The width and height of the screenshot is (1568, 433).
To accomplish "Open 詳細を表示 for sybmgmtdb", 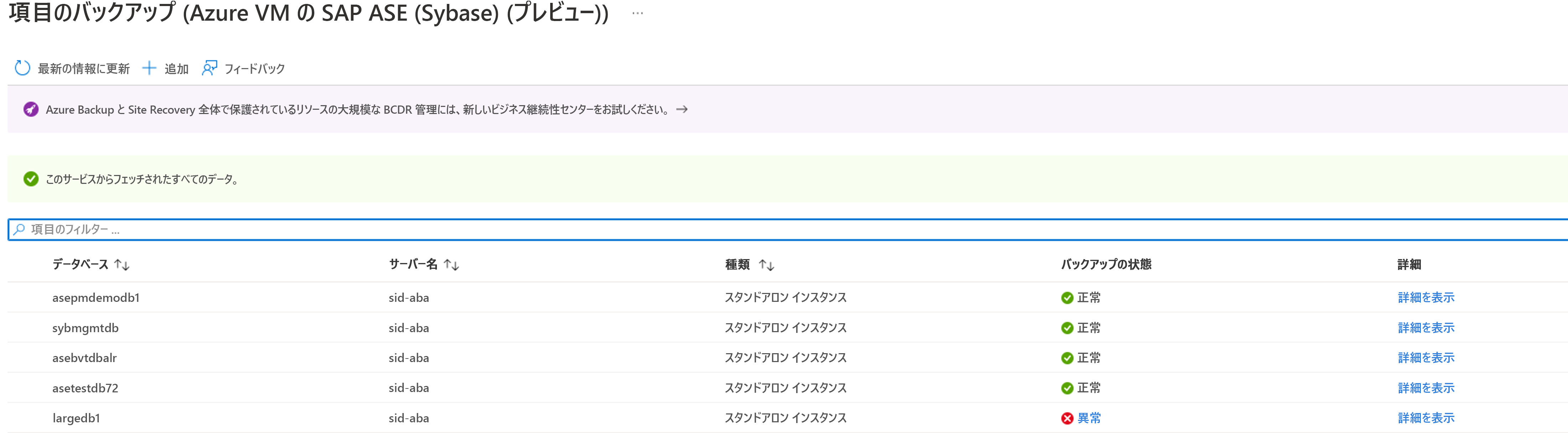I will click(x=1425, y=328).
